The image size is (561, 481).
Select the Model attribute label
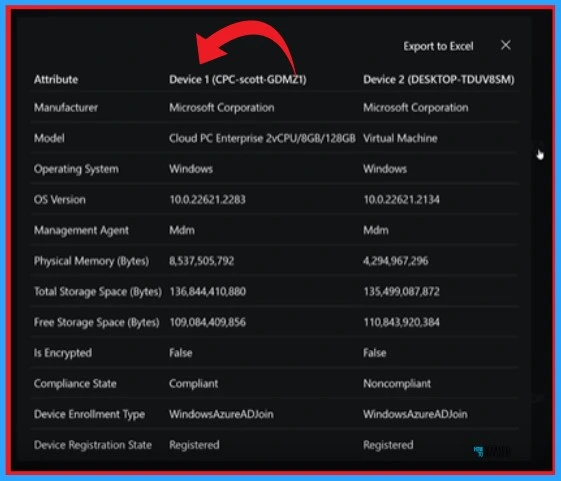[x=49, y=138]
